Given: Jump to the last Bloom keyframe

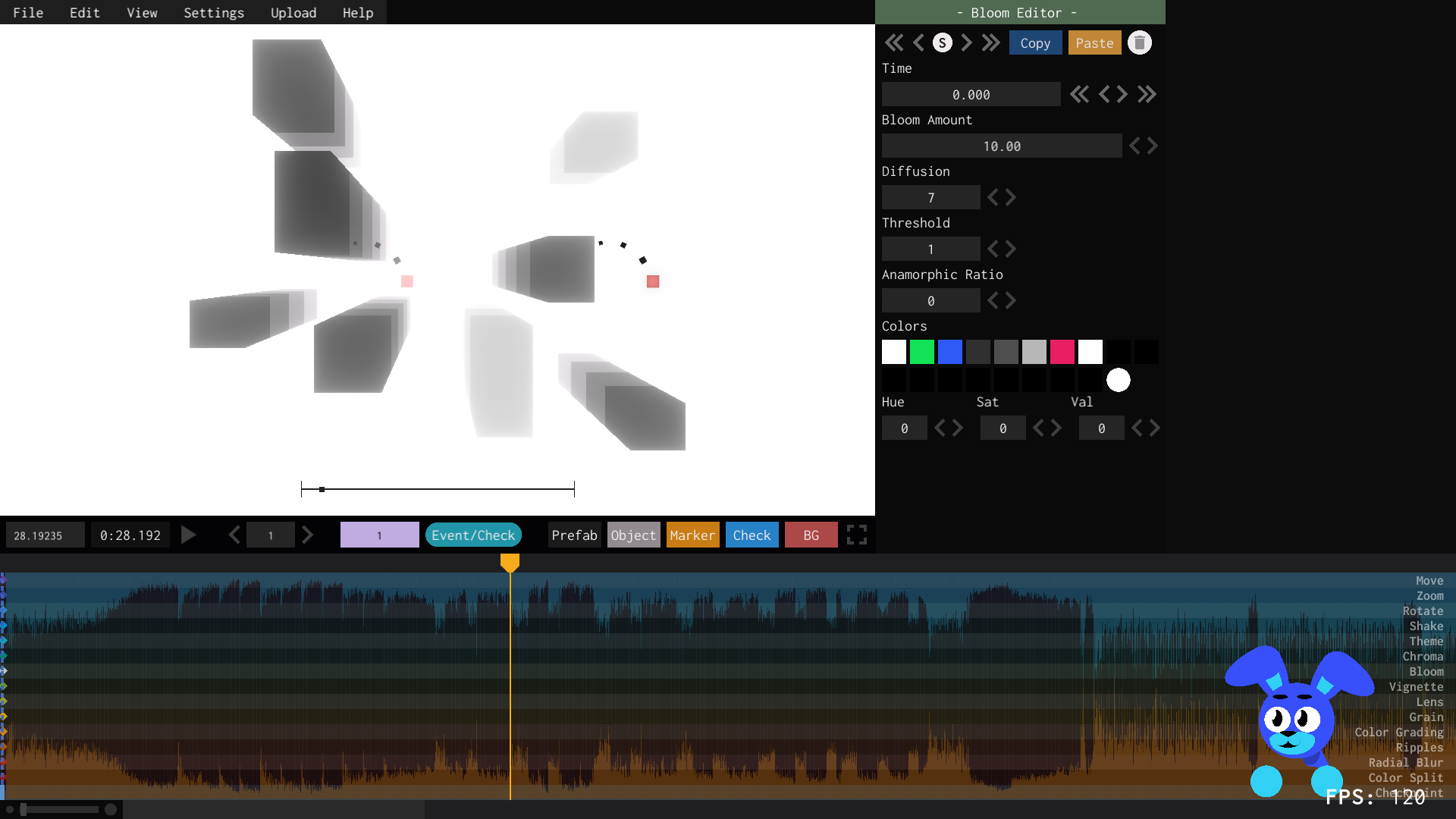Looking at the screenshot, I should [x=990, y=43].
